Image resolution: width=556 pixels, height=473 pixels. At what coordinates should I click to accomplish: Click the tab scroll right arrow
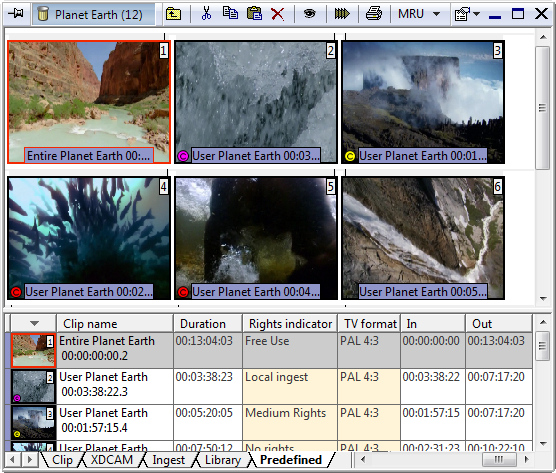[x=30, y=460]
